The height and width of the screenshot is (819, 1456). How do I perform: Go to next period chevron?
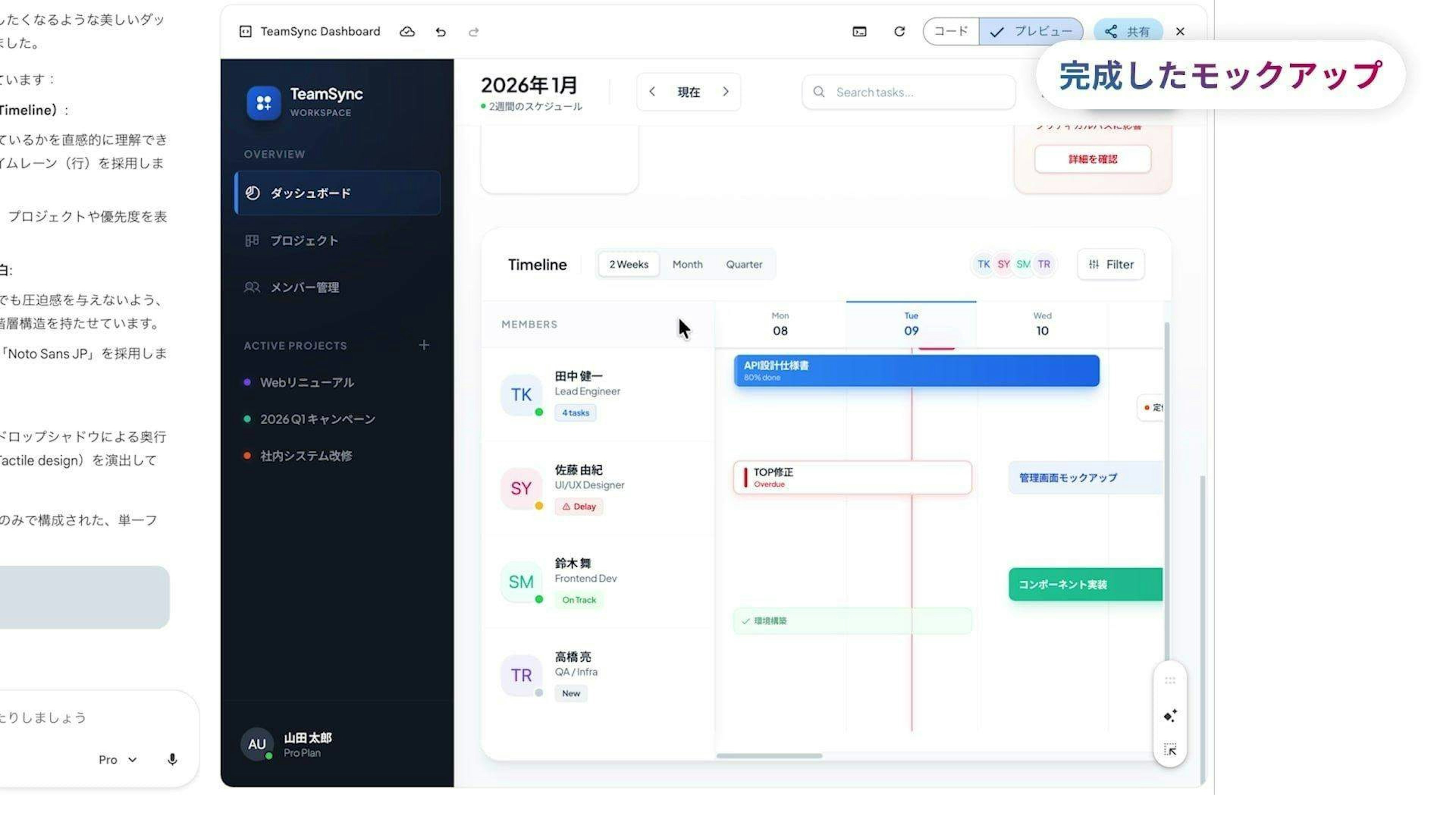pos(726,91)
